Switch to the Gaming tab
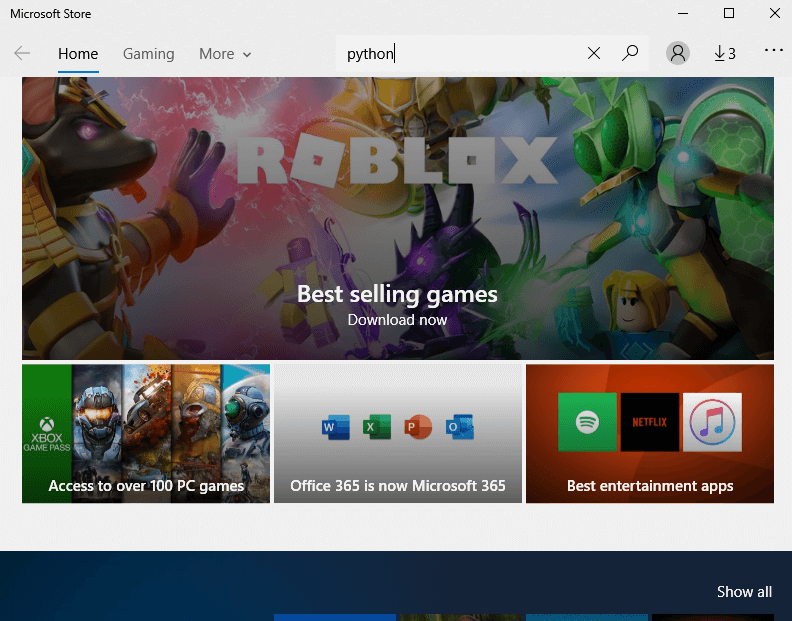Screen dimensions: 792x621 pyautogui.click(x=148, y=54)
